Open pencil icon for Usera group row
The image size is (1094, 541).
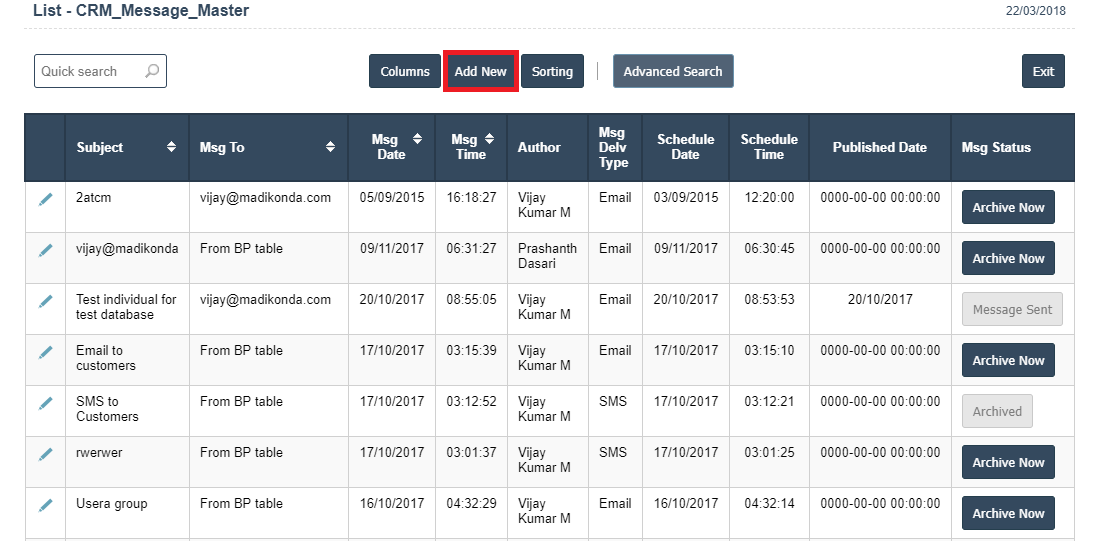pyautogui.click(x=45, y=505)
